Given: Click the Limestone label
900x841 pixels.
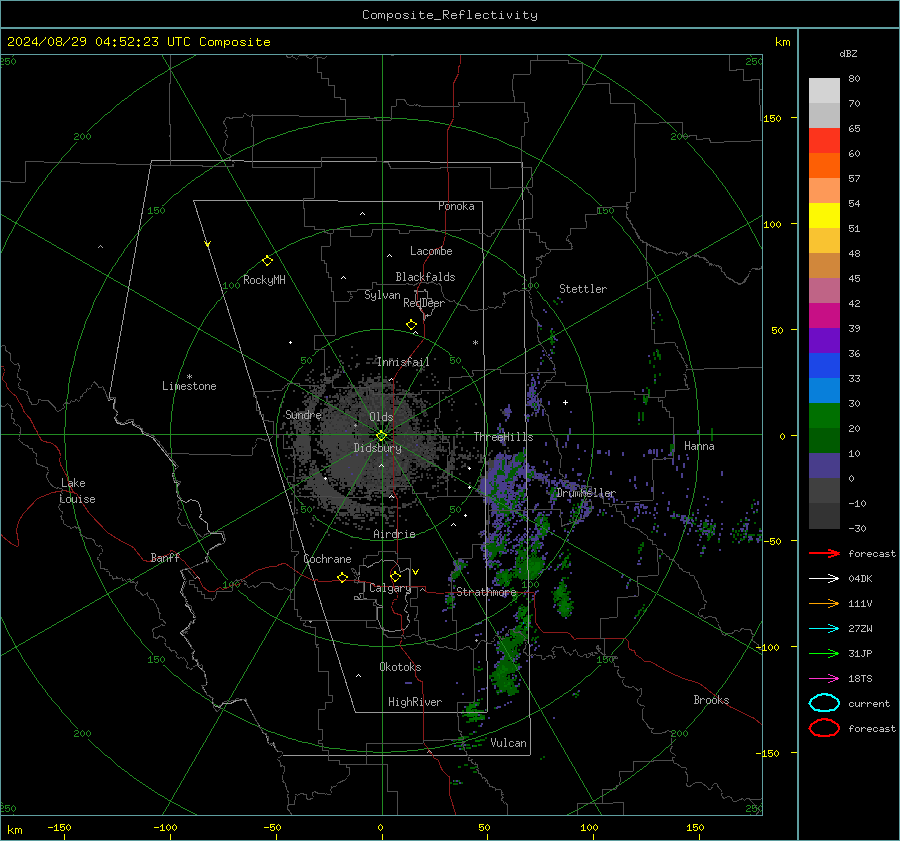Looking at the screenshot, I should click(x=189, y=386).
